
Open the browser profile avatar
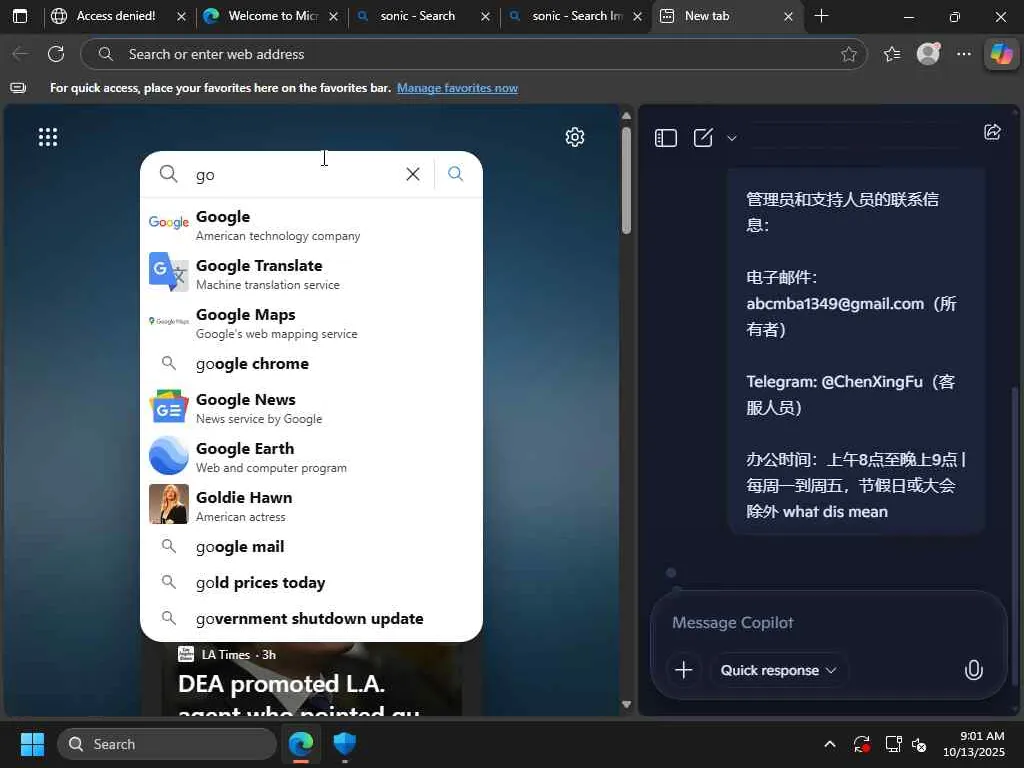[x=928, y=54]
